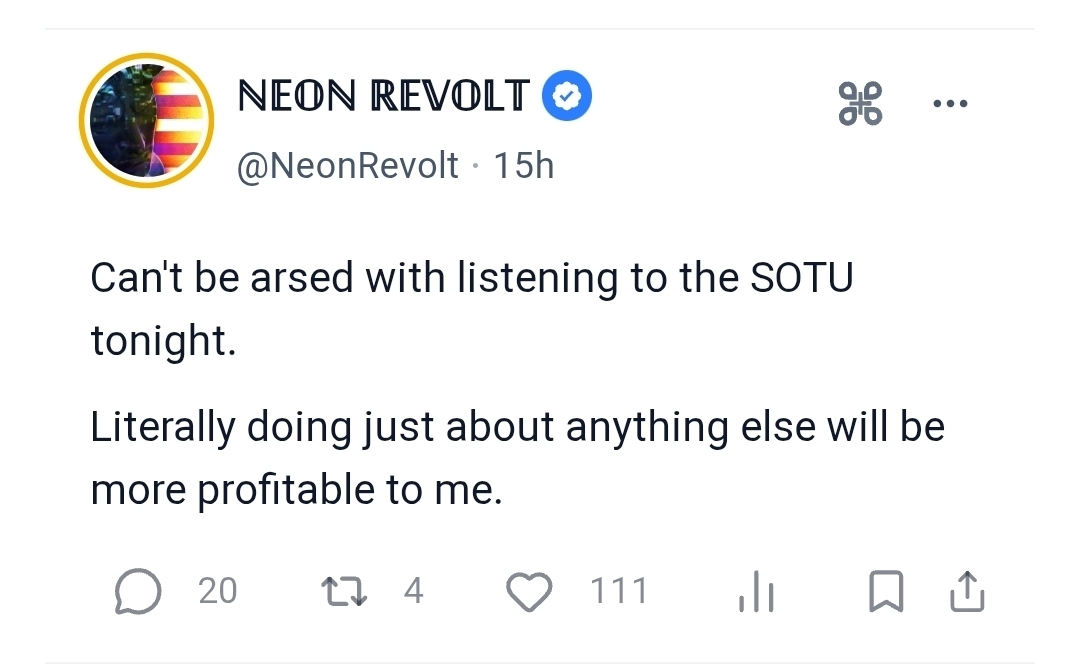
Task: Click the sentence starting with "Literally doing"
Action: pyautogui.click(x=517, y=428)
